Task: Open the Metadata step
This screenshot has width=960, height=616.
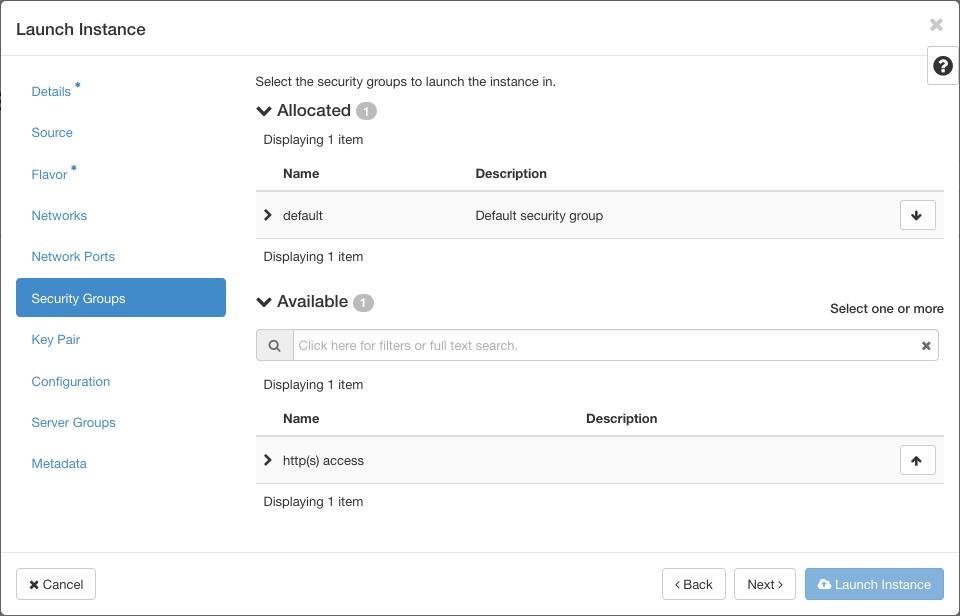Action: click(x=58, y=463)
